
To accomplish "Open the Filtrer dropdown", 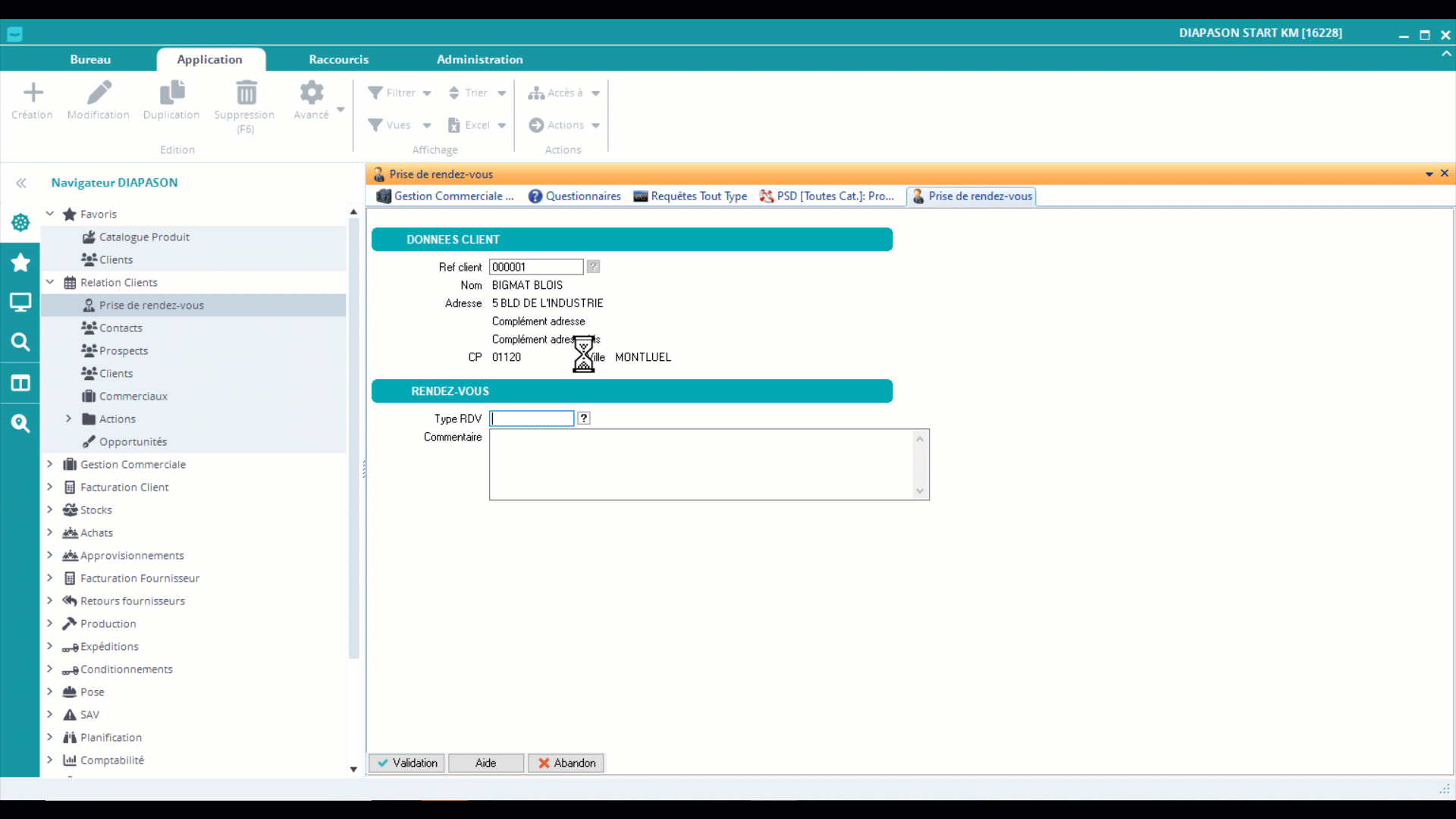I will coord(400,93).
